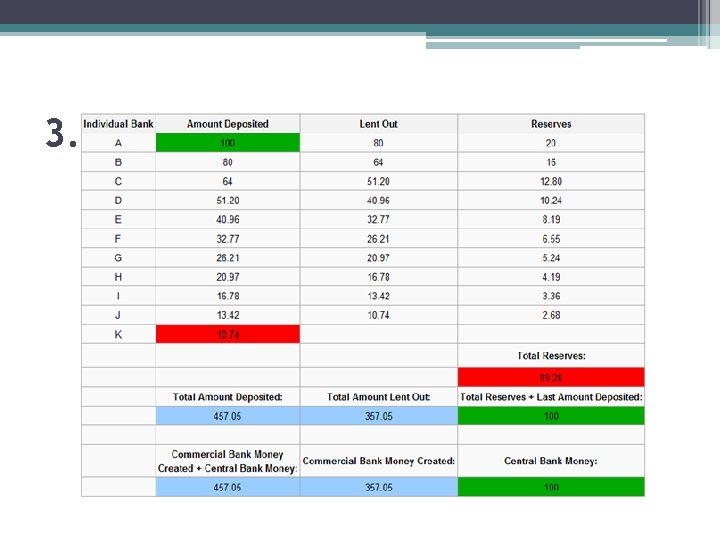Select reserves value 3.36
The image size is (720, 540).
click(x=551, y=296)
